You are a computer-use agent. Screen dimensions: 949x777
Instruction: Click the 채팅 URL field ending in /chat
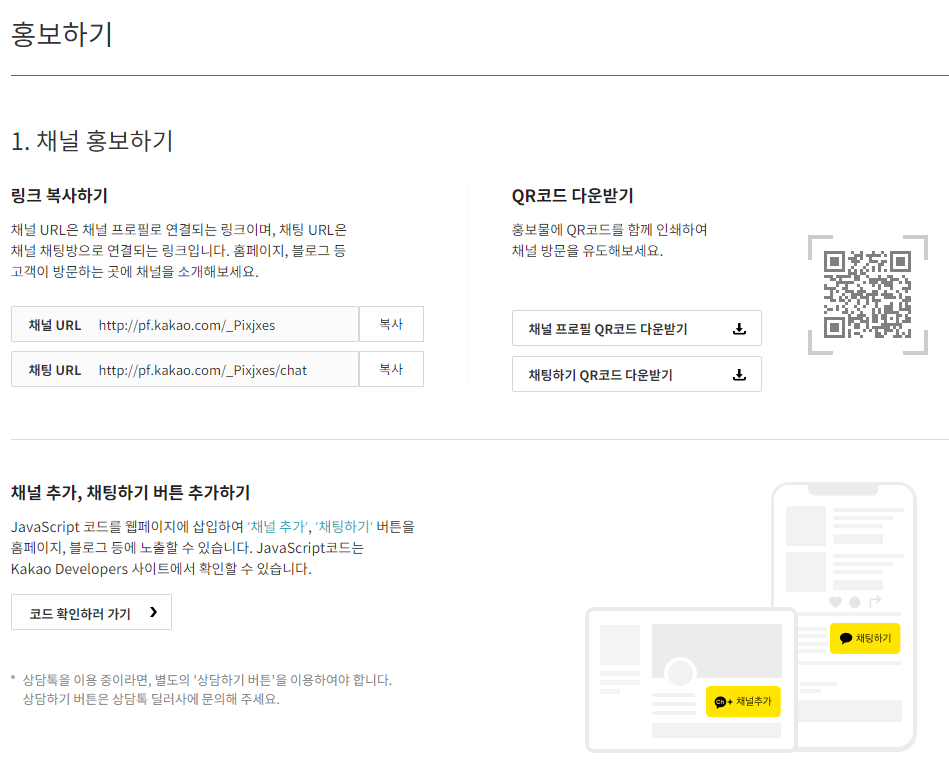point(185,369)
